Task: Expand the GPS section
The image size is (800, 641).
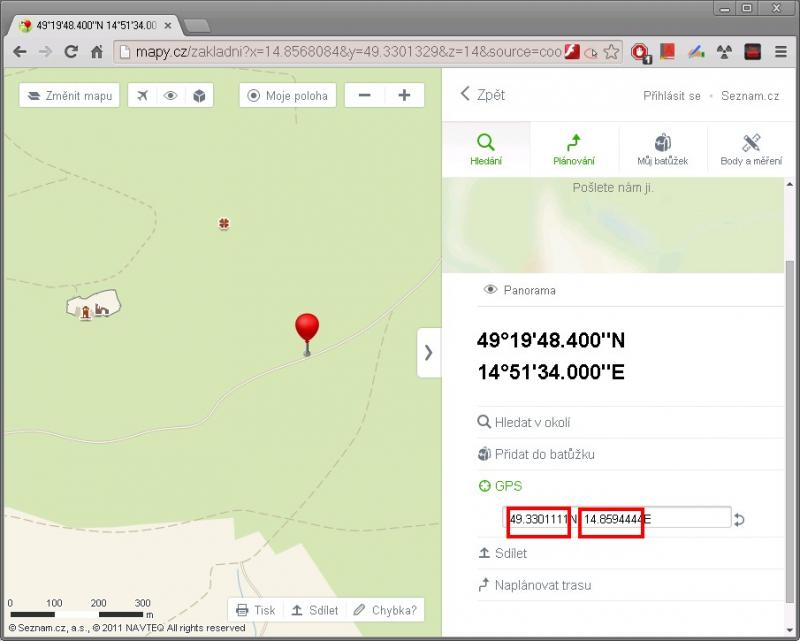Action: [508, 486]
